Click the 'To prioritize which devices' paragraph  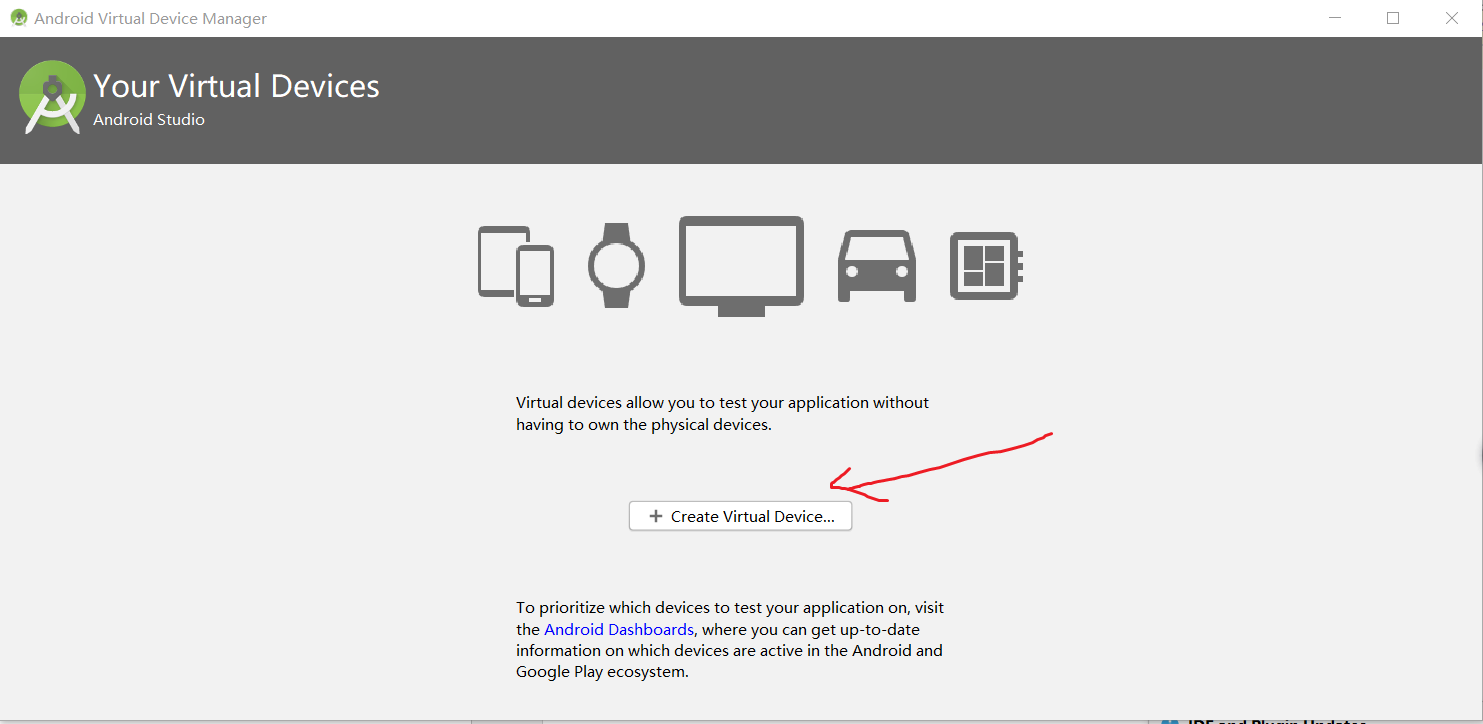tap(730, 640)
